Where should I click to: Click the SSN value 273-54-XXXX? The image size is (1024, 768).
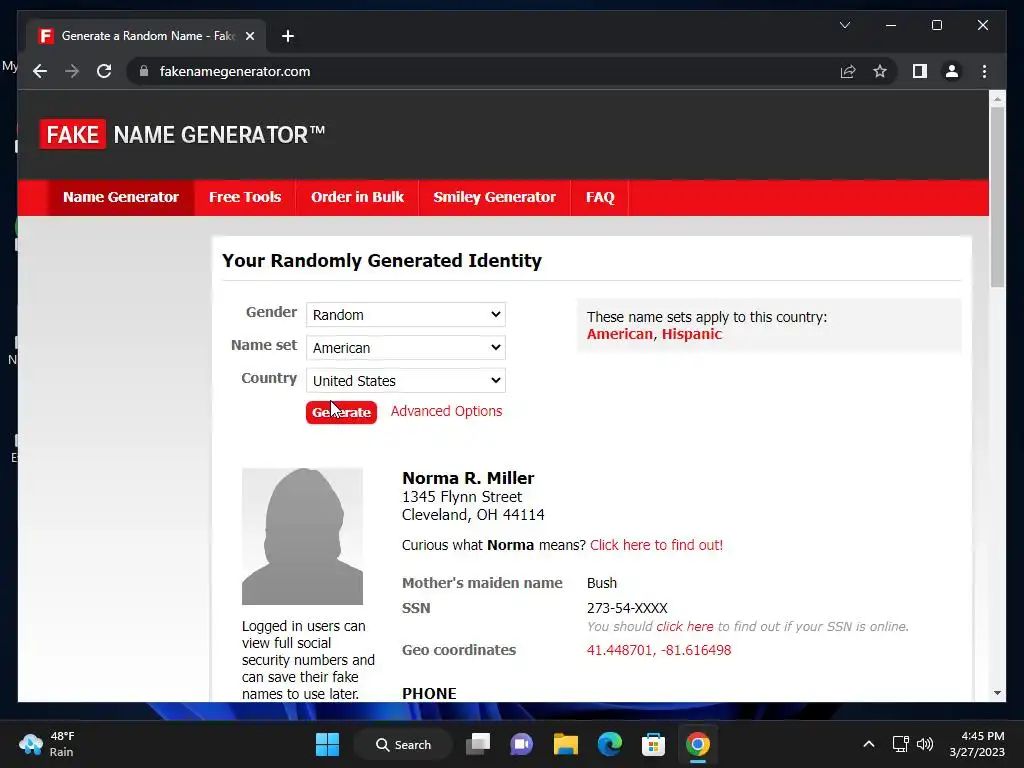pyautogui.click(x=627, y=608)
